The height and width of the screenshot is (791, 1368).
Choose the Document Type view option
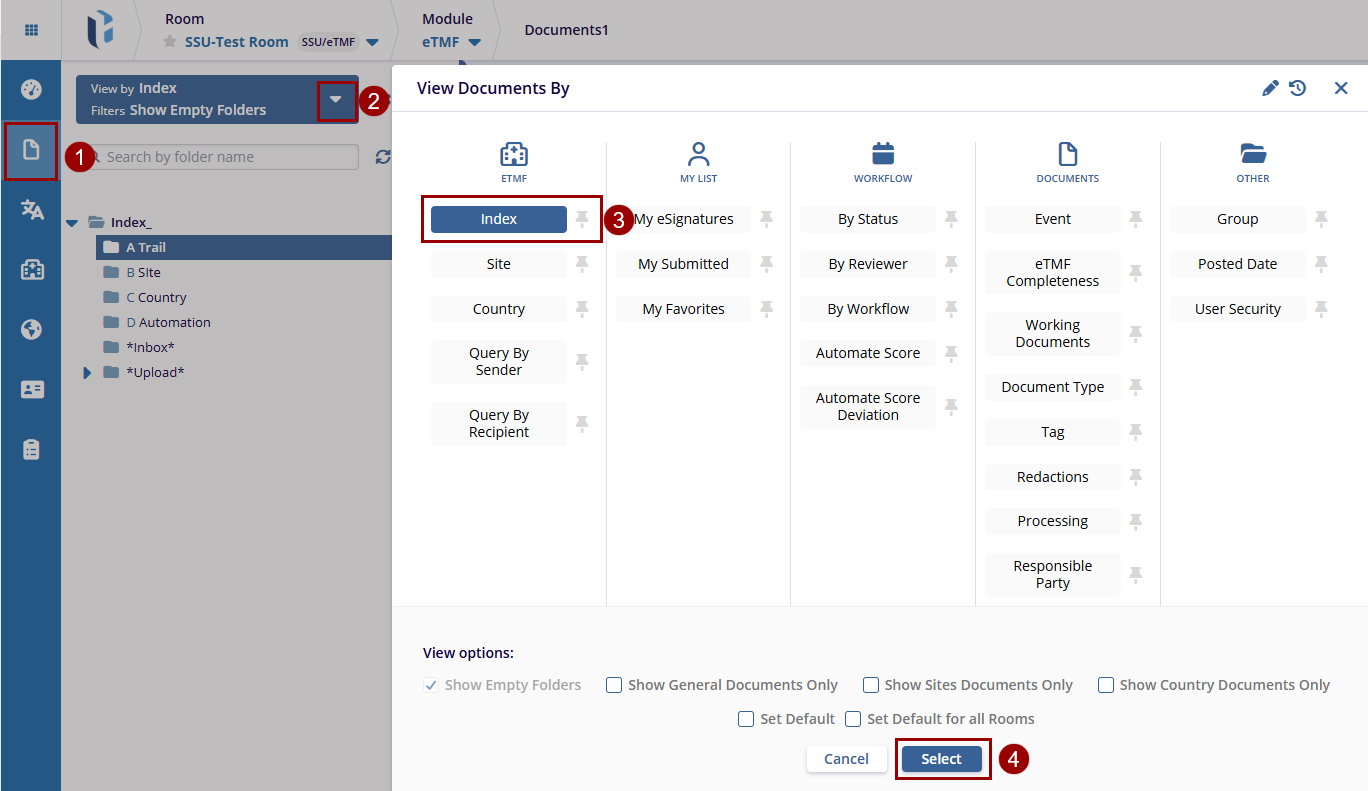point(1052,387)
